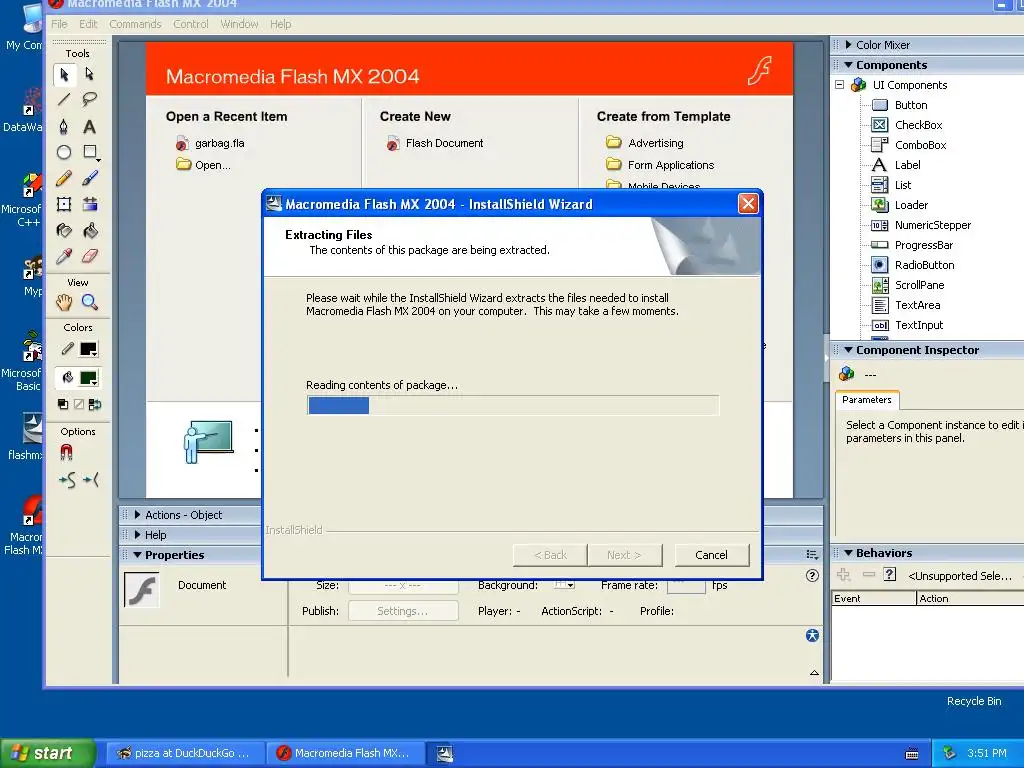
Task: Click Open... under recent items
Action: (x=203, y=165)
